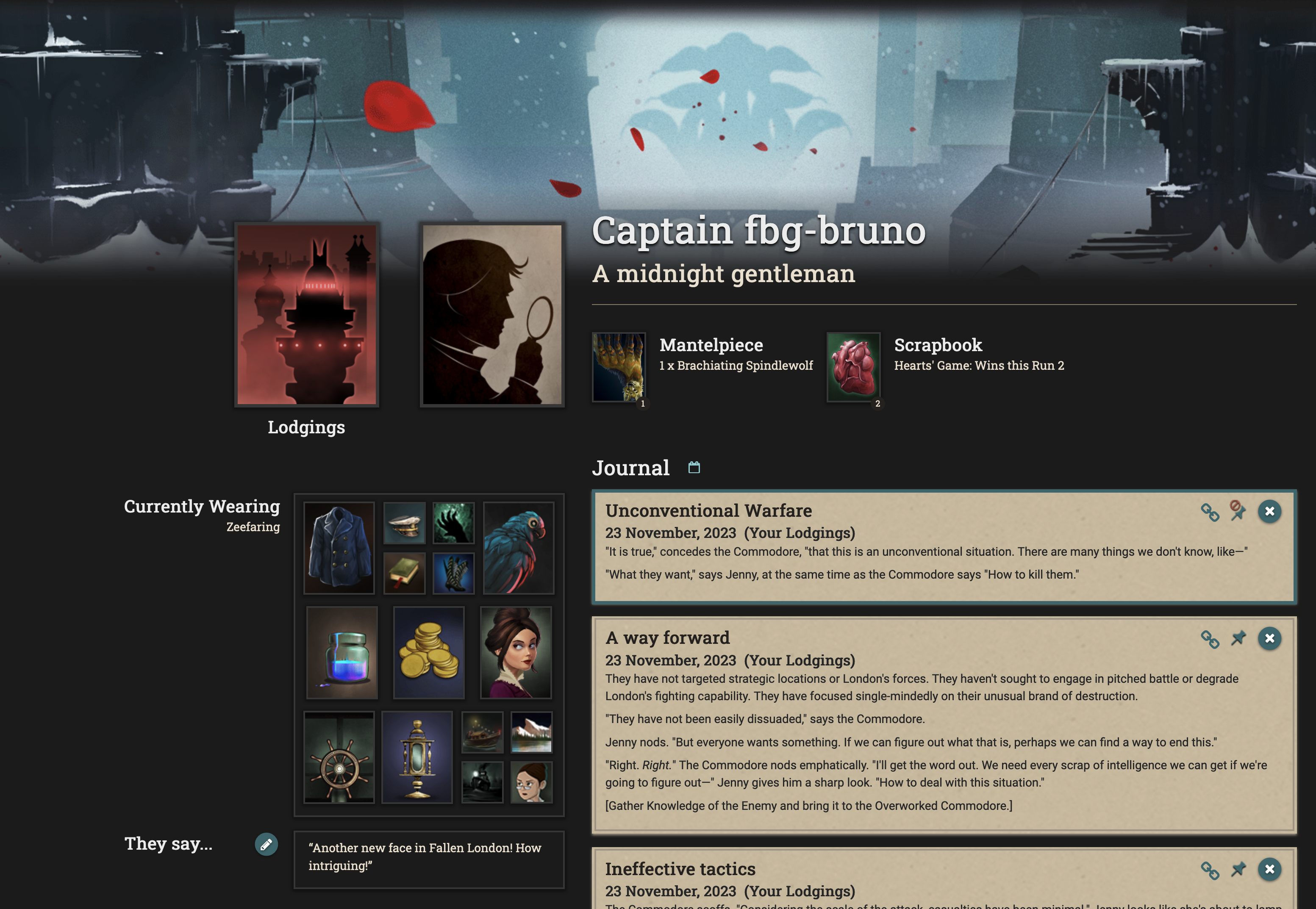The width and height of the screenshot is (1316, 909).
Task: Delete the Unconventional Warfare journal entry
Action: pos(1269,511)
